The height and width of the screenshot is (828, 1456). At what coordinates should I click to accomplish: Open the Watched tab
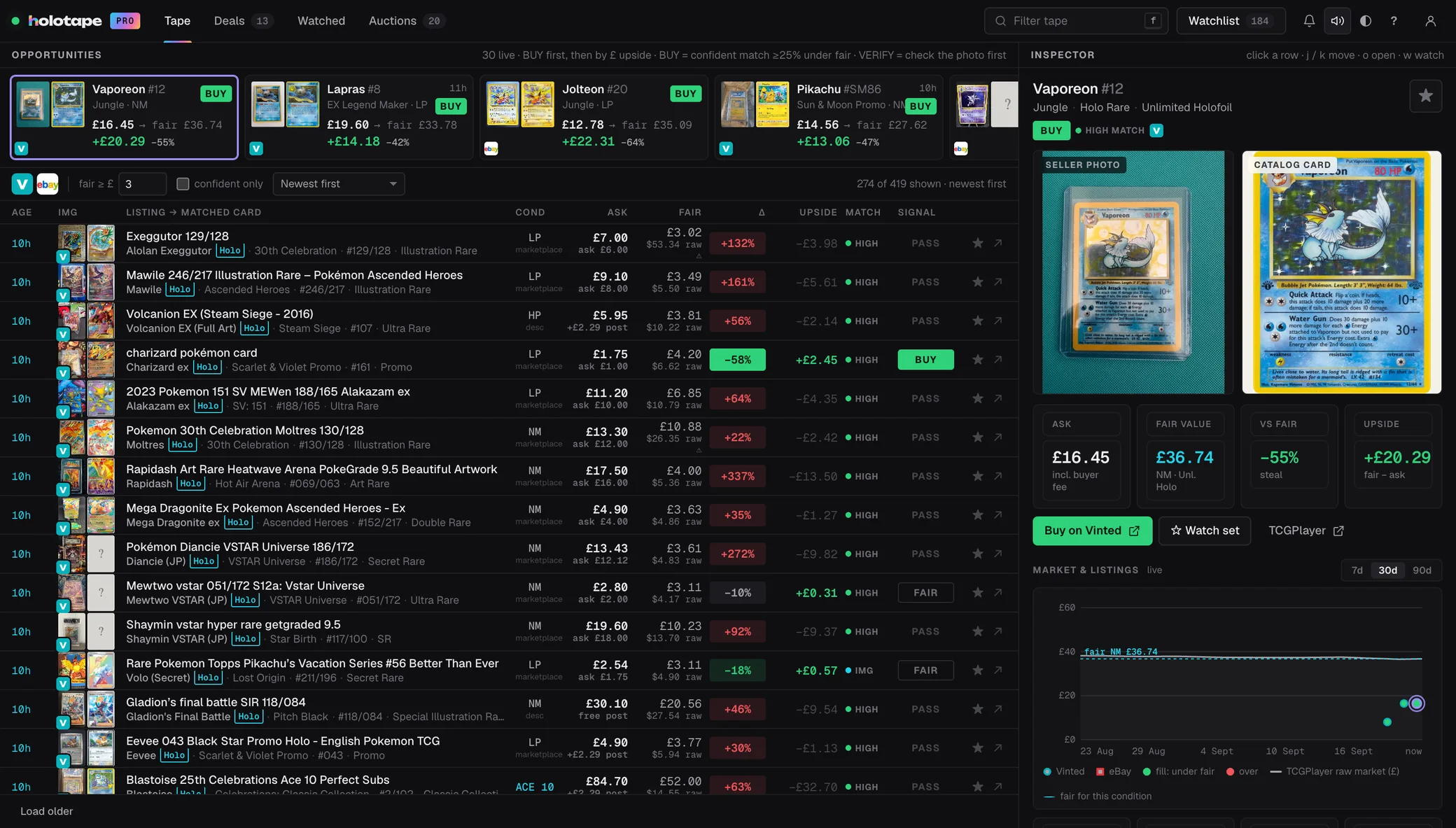point(321,21)
